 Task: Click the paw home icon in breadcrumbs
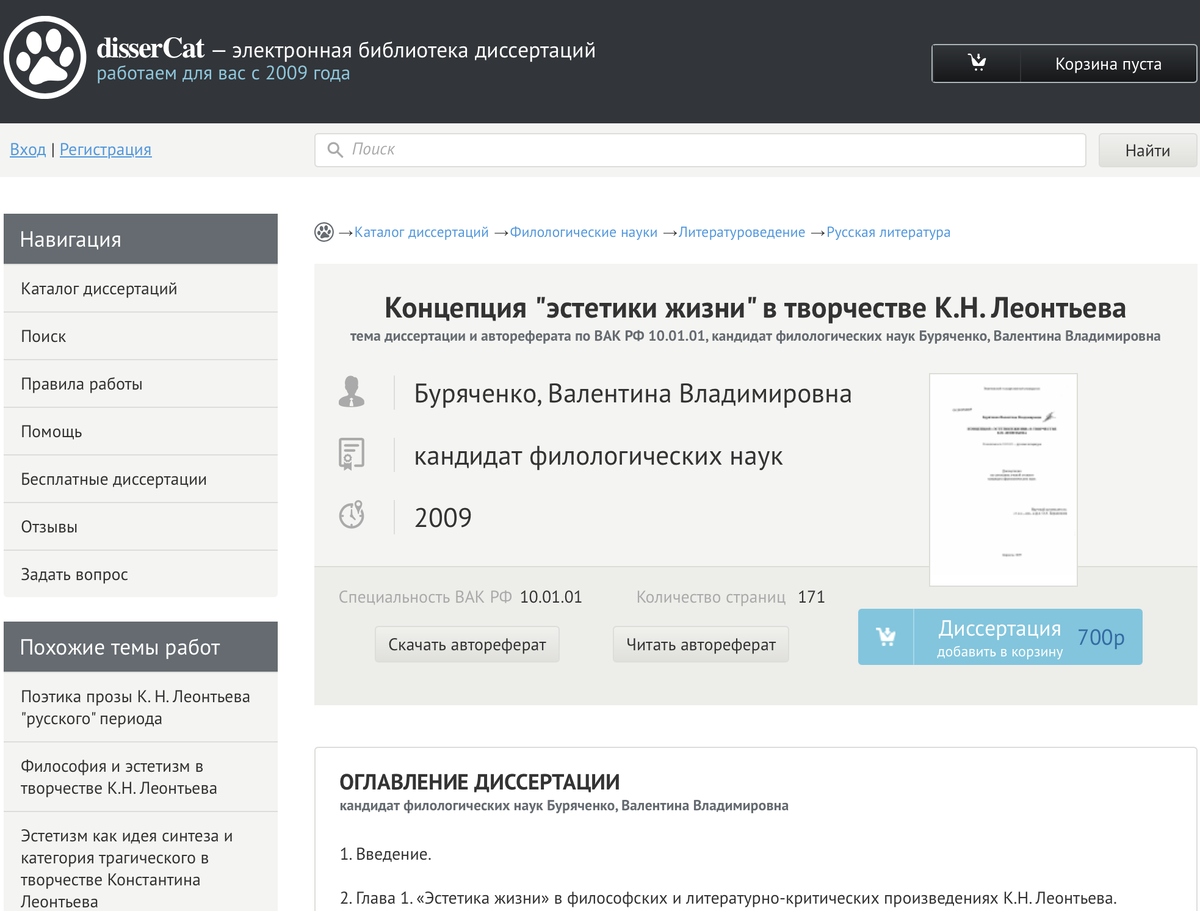point(324,232)
